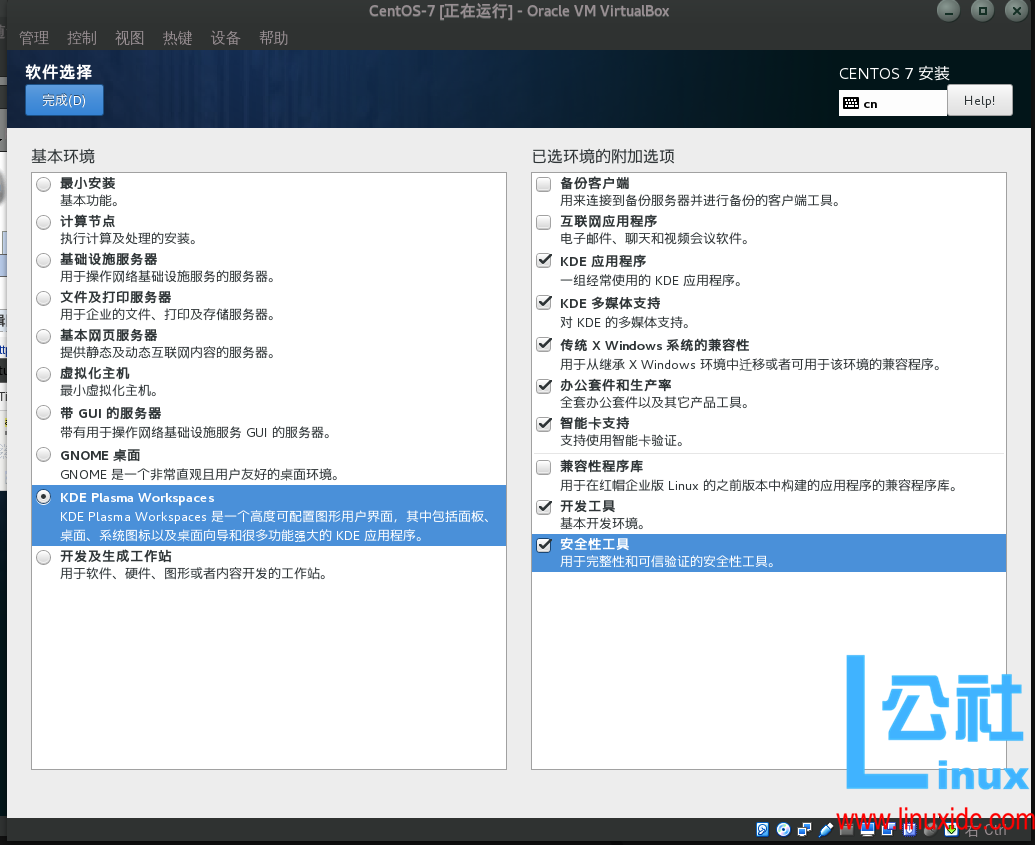Click the hard disk activity status icon
This screenshot has height=845, width=1035.
(x=762, y=830)
